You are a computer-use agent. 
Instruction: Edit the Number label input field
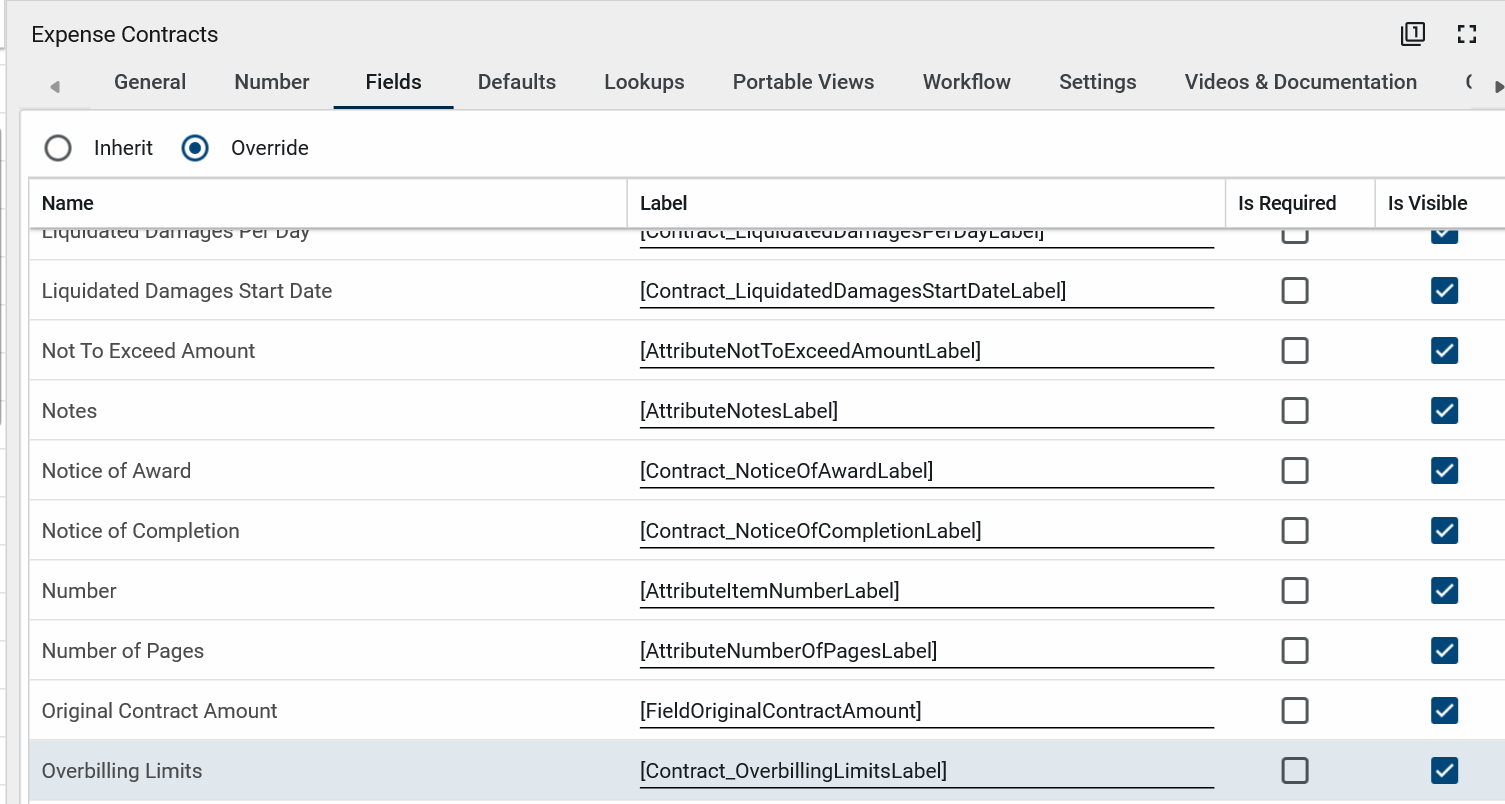[x=926, y=591]
